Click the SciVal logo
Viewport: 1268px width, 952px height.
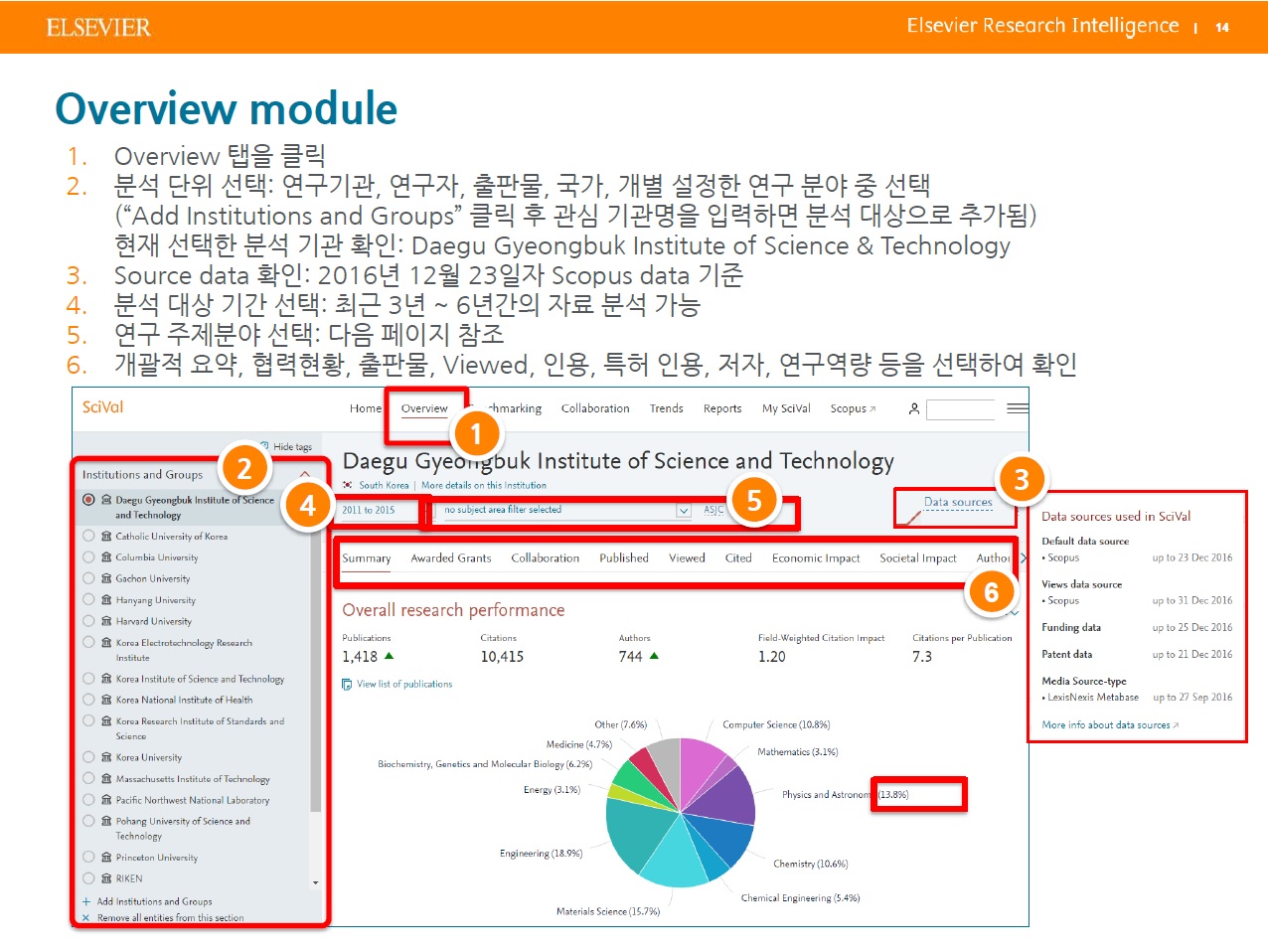pos(102,407)
